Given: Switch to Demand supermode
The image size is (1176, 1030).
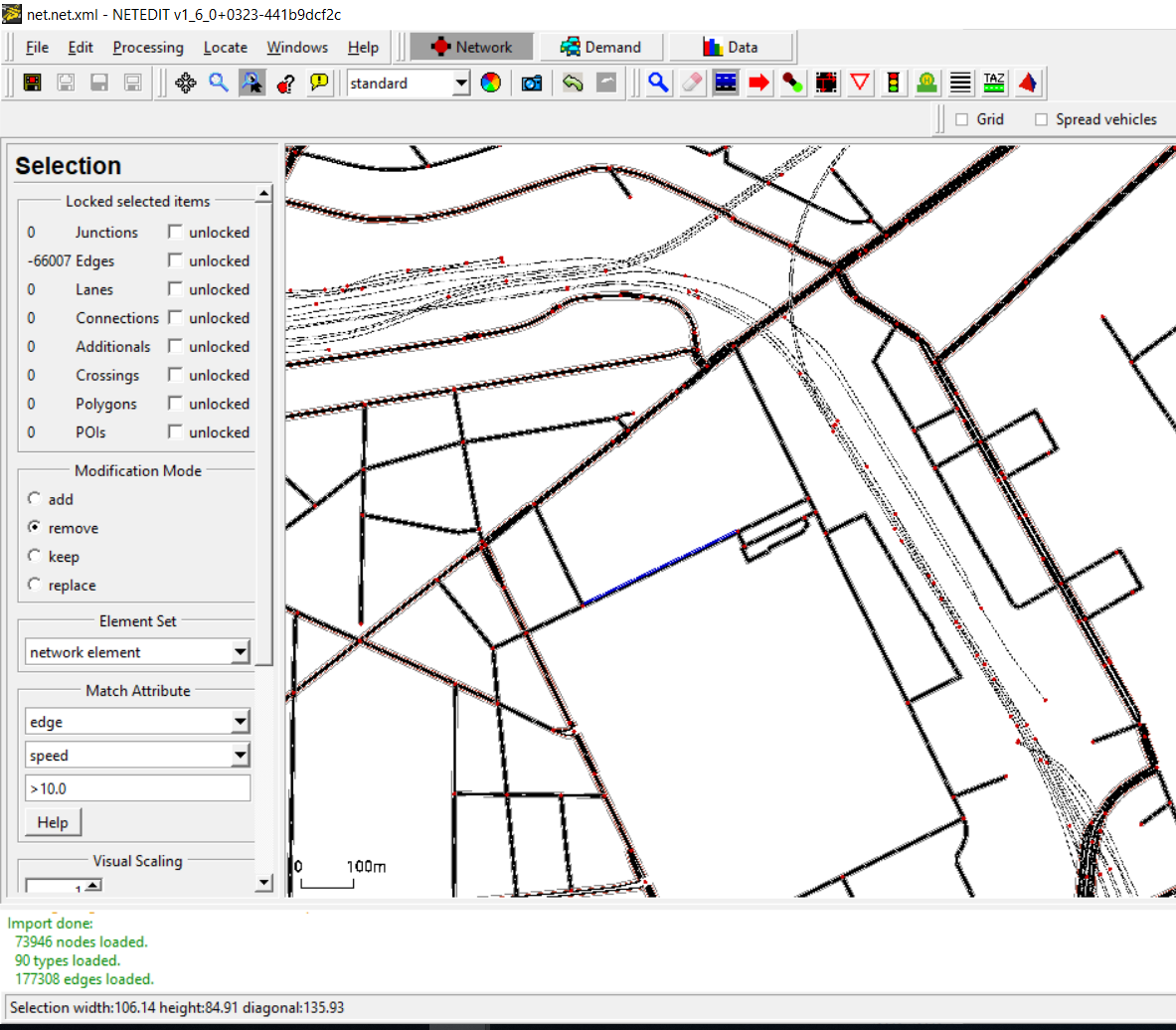Looking at the screenshot, I should pyautogui.click(x=600, y=48).
